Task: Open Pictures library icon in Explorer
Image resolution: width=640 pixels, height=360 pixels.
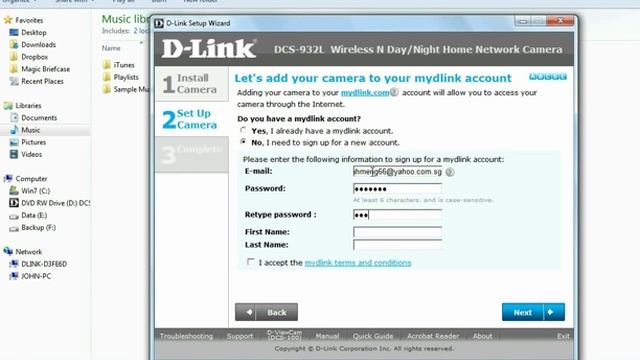Action: click(x=14, y=142)
